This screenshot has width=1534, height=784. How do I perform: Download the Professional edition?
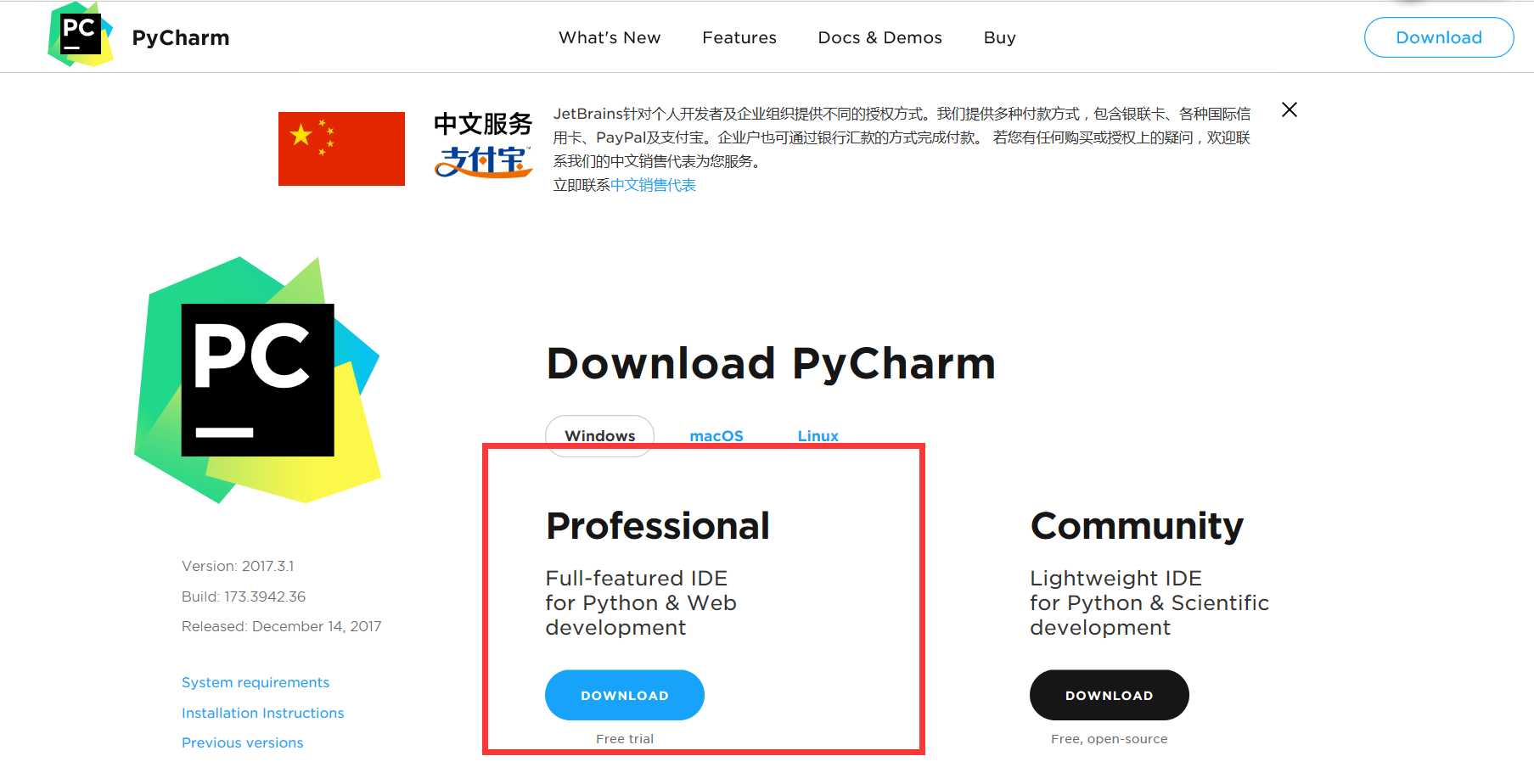click(625, 695)
